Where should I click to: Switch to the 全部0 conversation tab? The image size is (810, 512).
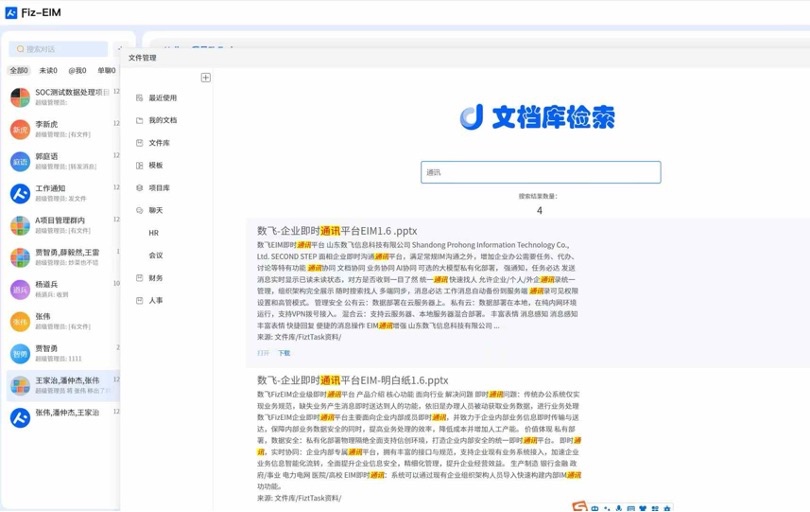point(20,70)
